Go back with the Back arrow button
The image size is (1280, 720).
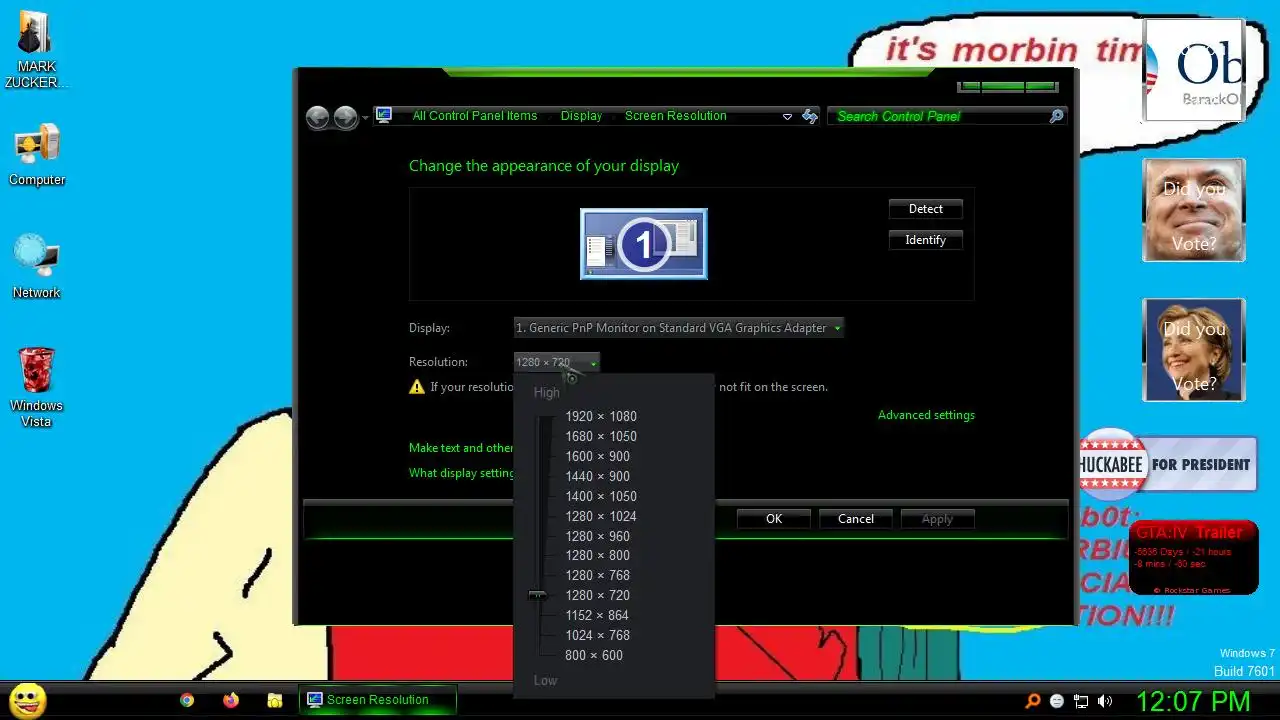pyautogui.click(x=318, y=117)
